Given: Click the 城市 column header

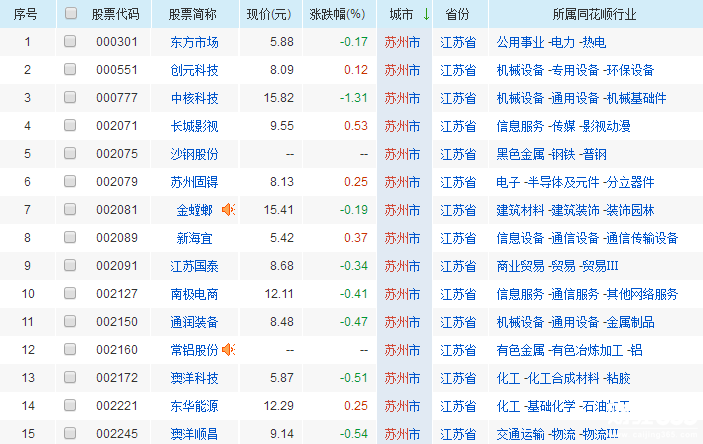Looking at the screenshot, I should (x=401, y=14).
